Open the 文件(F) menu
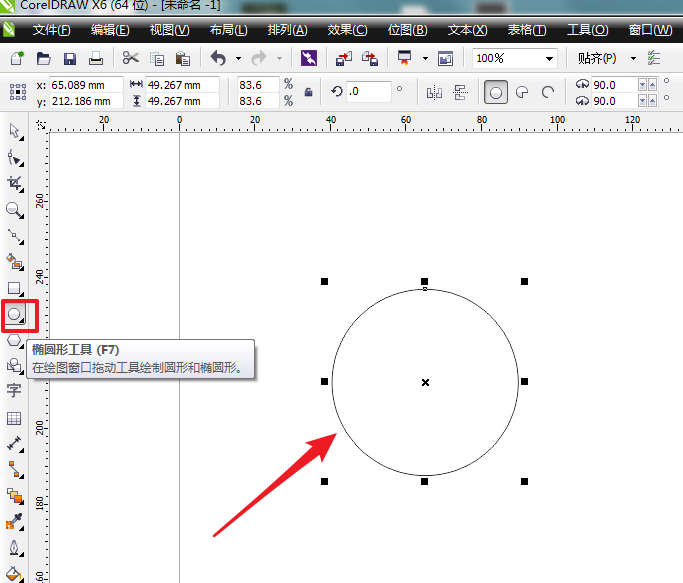The height and width of the screenshot is (583, 683). click(x=51, y=30)
